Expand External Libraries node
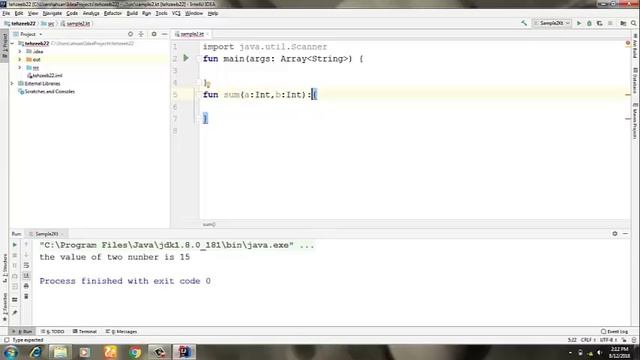 (x=13, y=83)
